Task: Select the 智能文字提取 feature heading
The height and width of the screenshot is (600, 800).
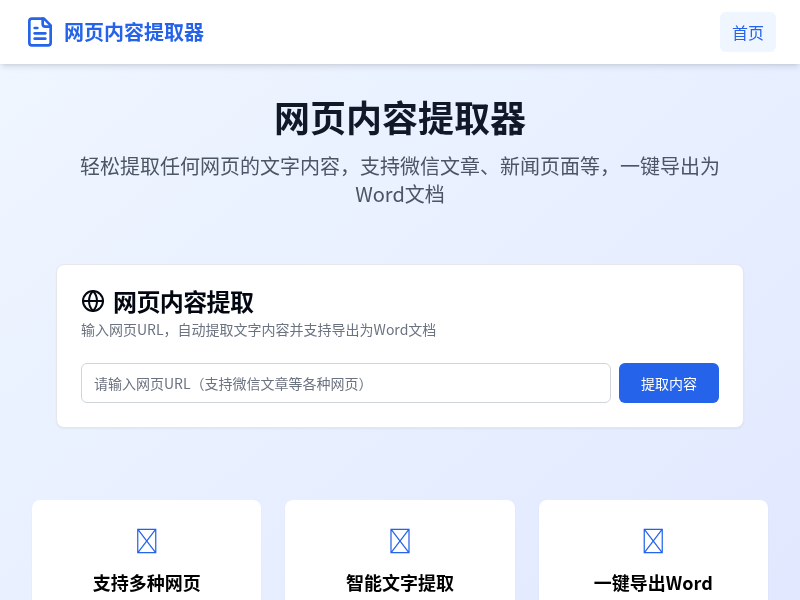Action: point(400,583)
